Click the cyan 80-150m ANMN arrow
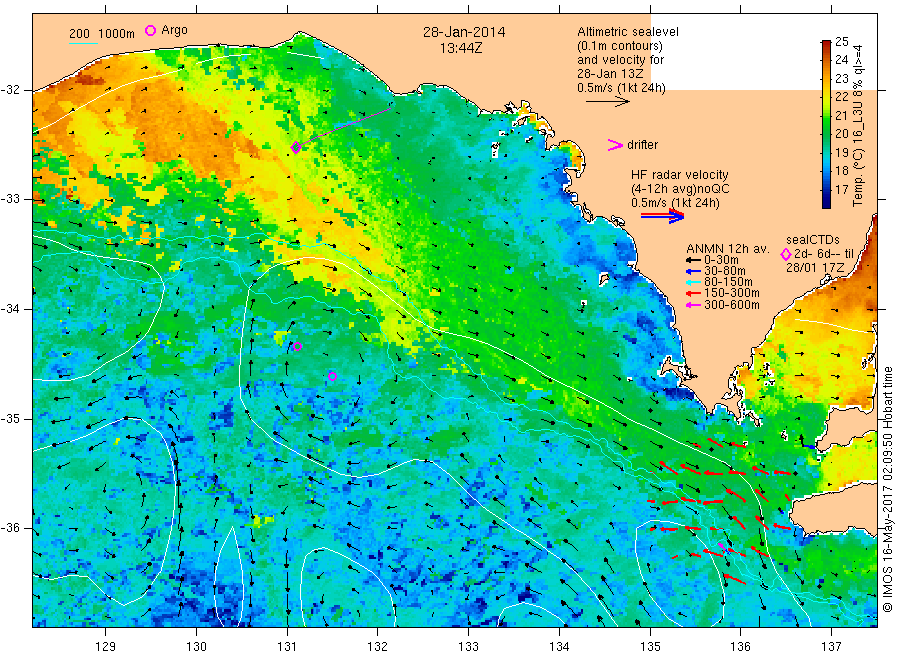Screen dimensions: 900x660 pyautogui.click(x=693, y=282)
